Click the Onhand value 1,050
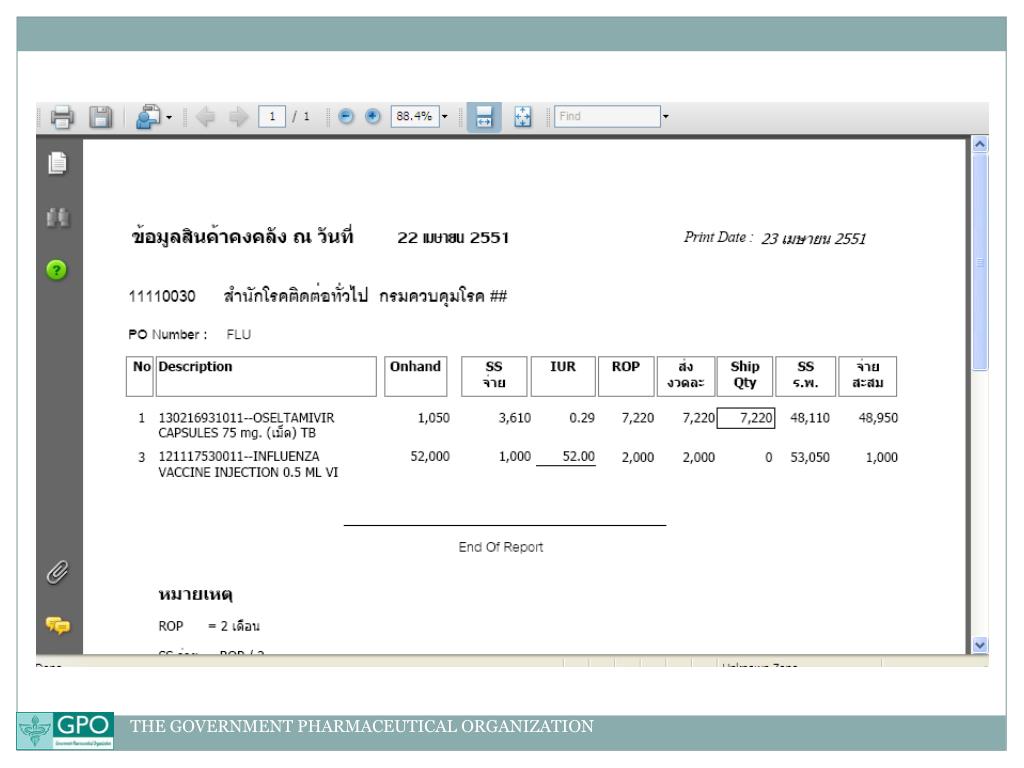The height and width of the screenshot is (768, 1024). 434,418
